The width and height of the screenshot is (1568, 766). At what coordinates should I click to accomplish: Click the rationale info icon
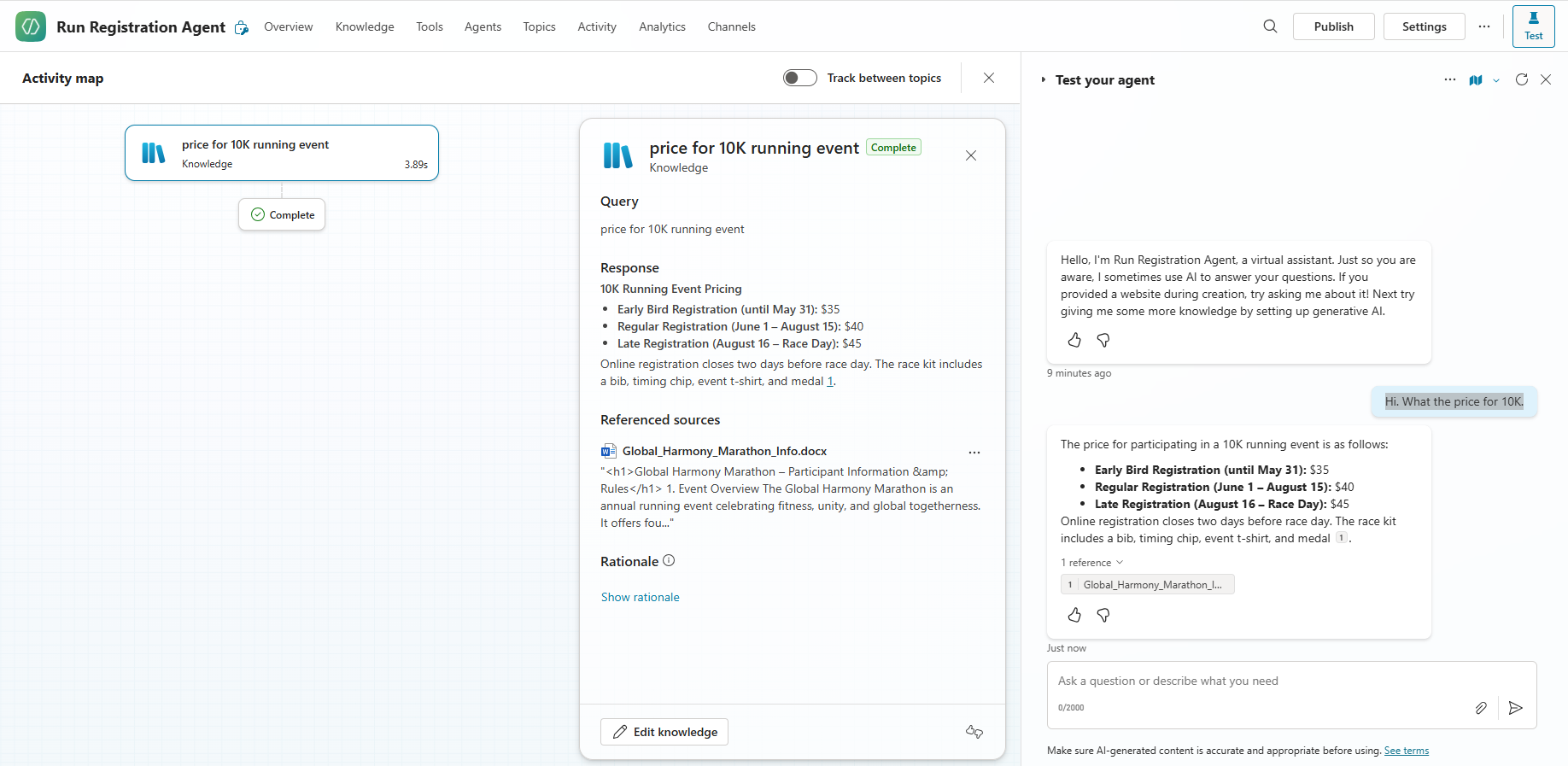point(669,561)
